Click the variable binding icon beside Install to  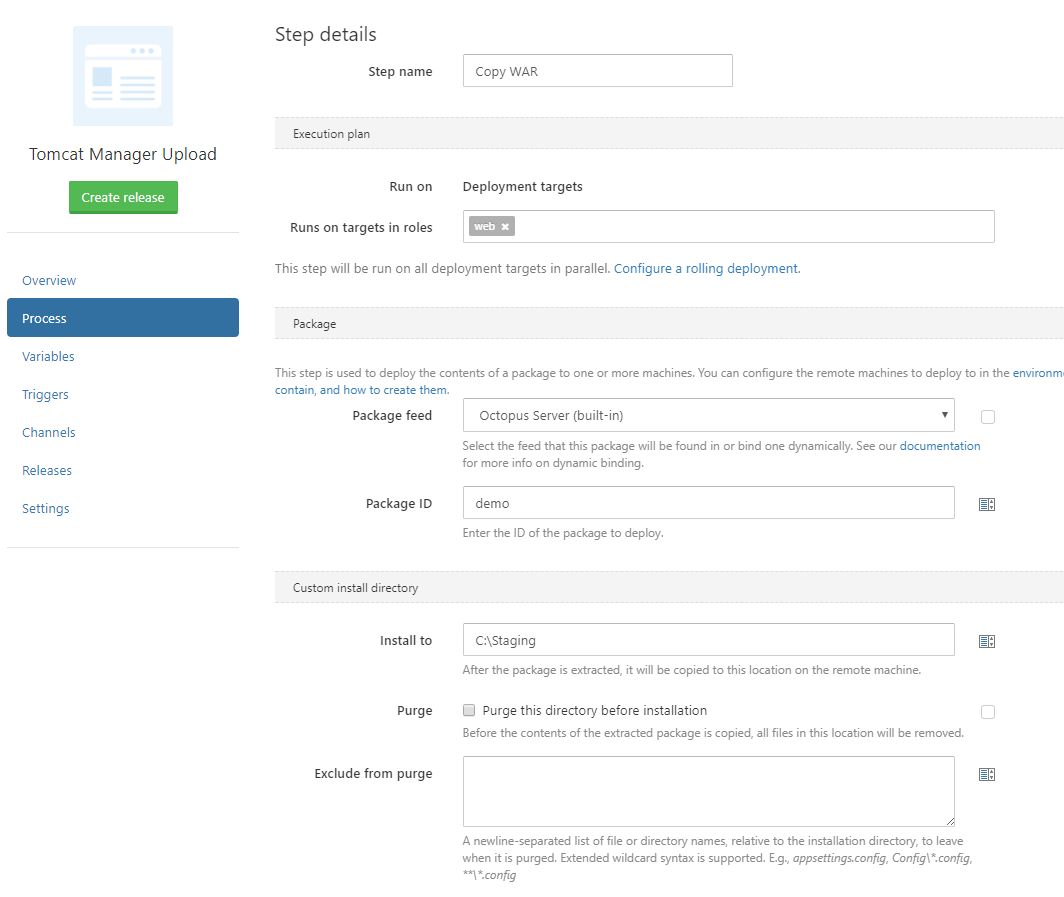[986, 641]
